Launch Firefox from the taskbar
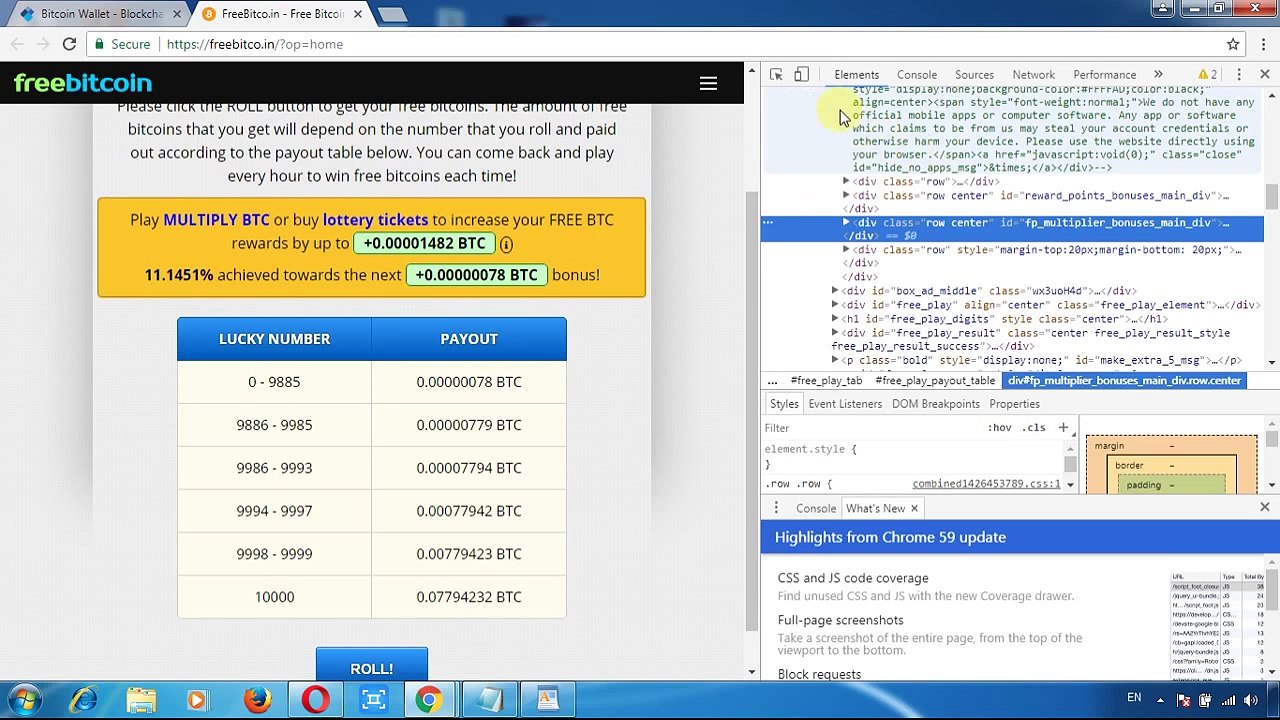The height and width of the screenshot is (720, 1280). pyautogui.click(x=257, y=700)
